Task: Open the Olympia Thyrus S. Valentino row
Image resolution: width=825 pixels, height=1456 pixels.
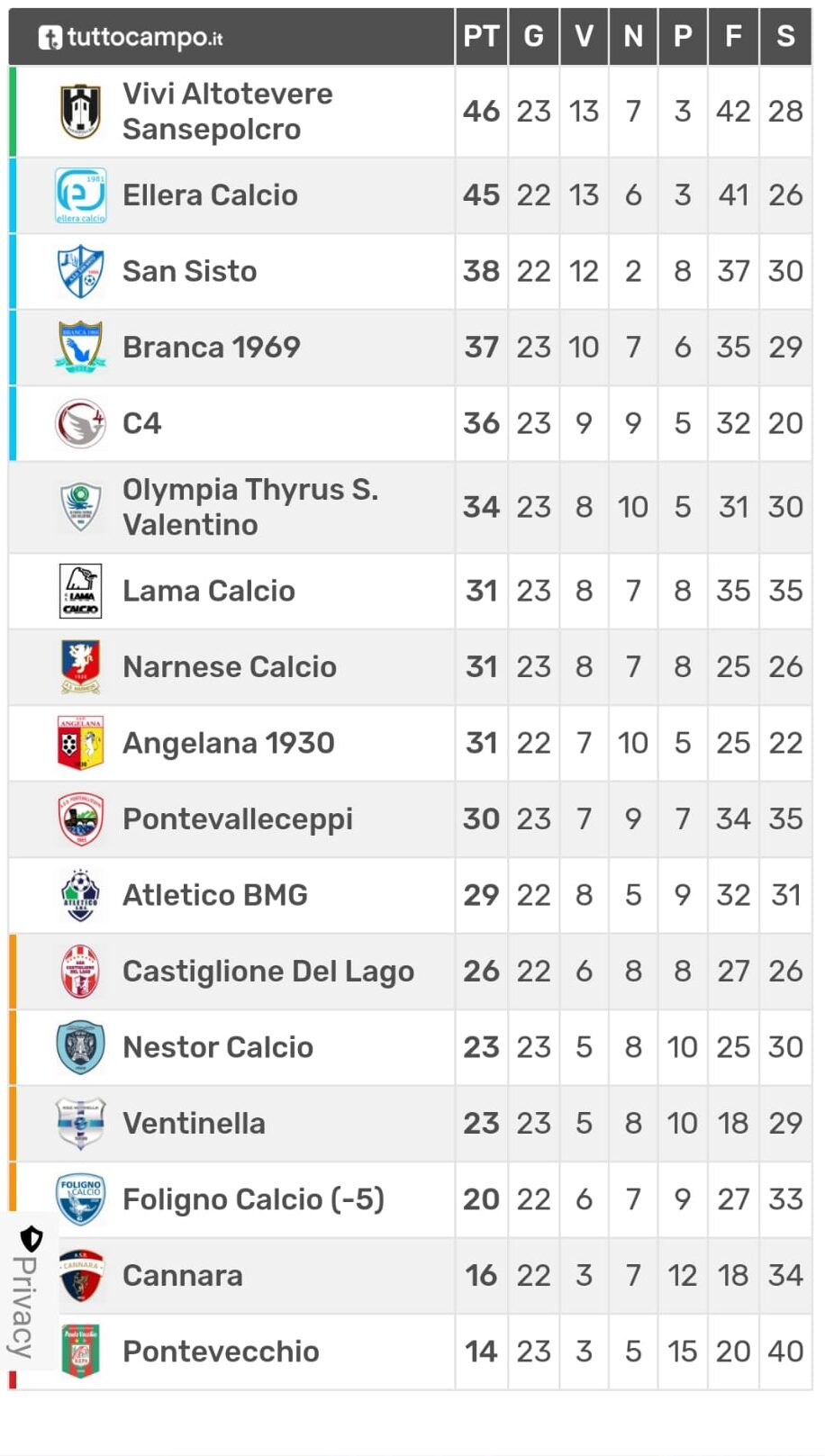Action: (x=411, y=507)
